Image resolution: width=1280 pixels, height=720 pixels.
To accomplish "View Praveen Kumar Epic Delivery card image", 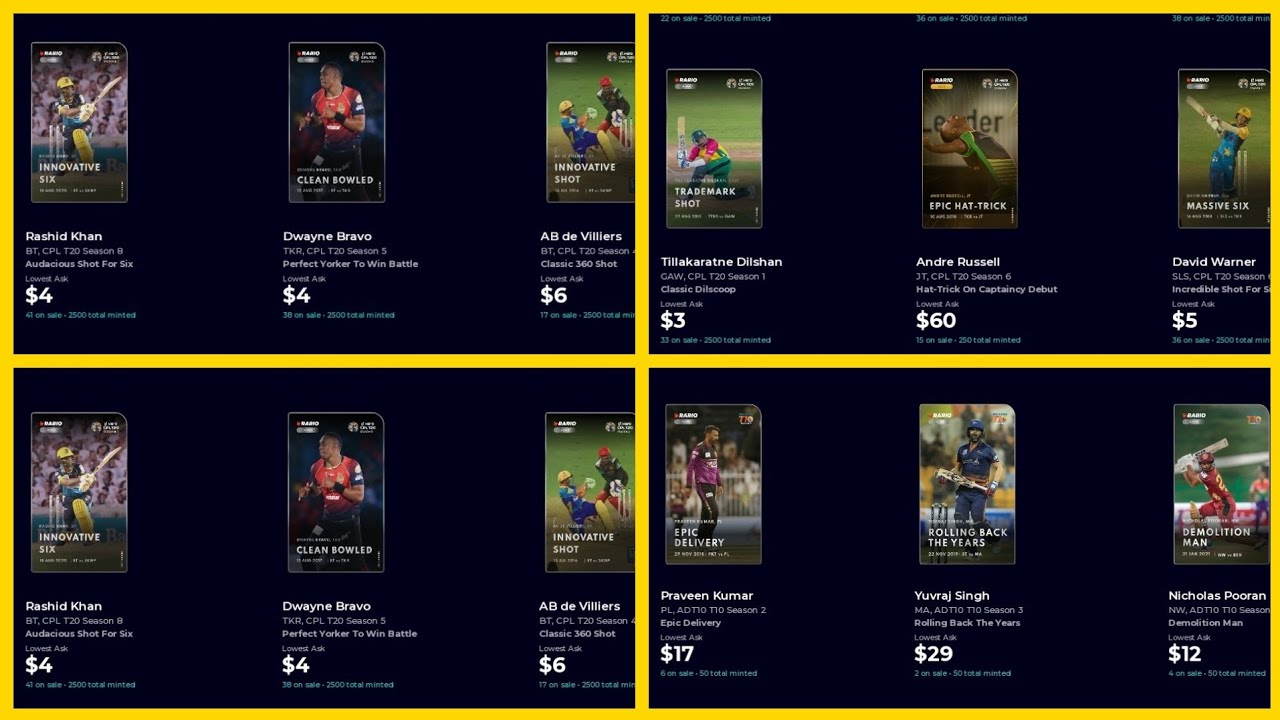I will pos(713,484).
